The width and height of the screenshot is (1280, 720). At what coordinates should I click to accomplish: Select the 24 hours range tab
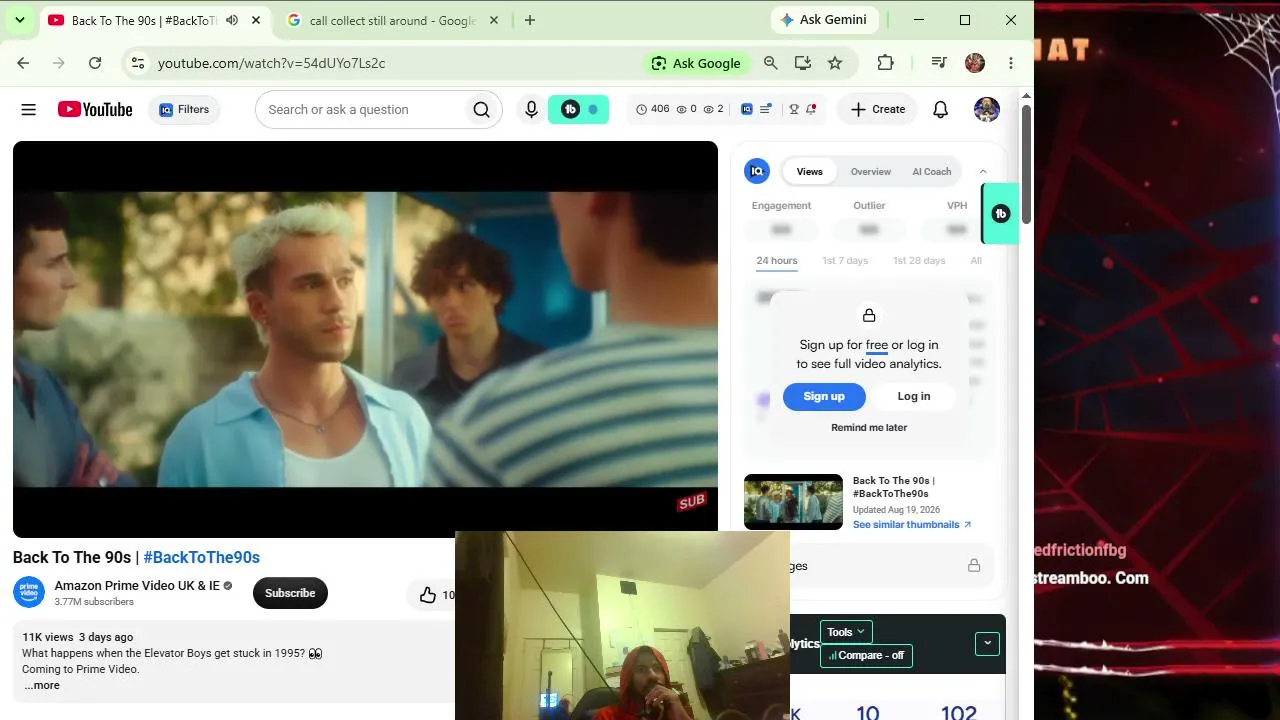click(x=777, y=261)
